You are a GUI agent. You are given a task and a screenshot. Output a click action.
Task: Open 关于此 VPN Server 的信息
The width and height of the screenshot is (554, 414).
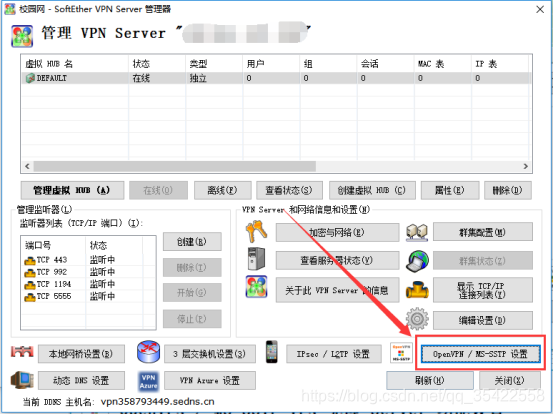[337, 290]
